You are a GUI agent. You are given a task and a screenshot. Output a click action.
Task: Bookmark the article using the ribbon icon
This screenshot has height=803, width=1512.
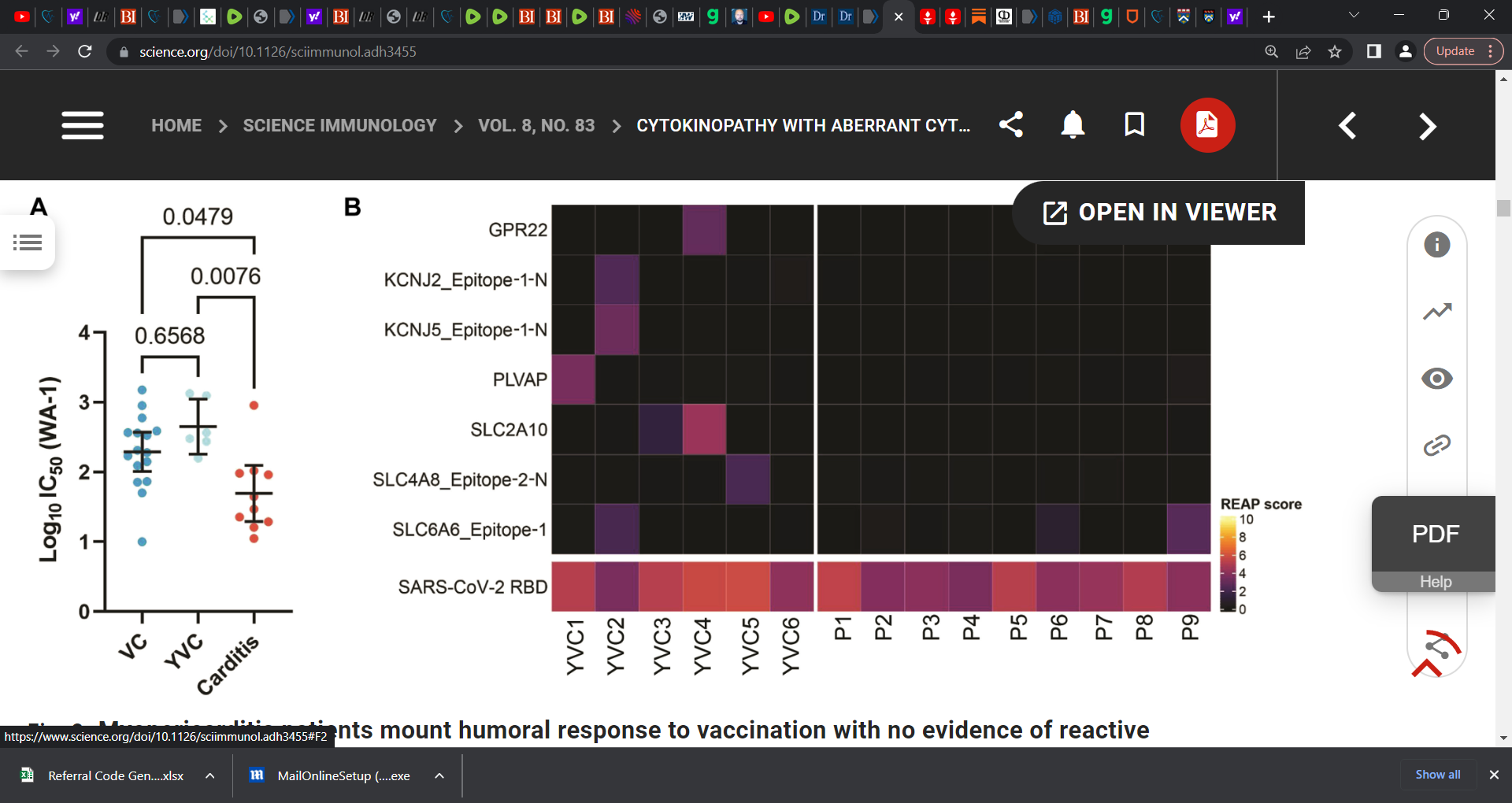(1134, 124)
